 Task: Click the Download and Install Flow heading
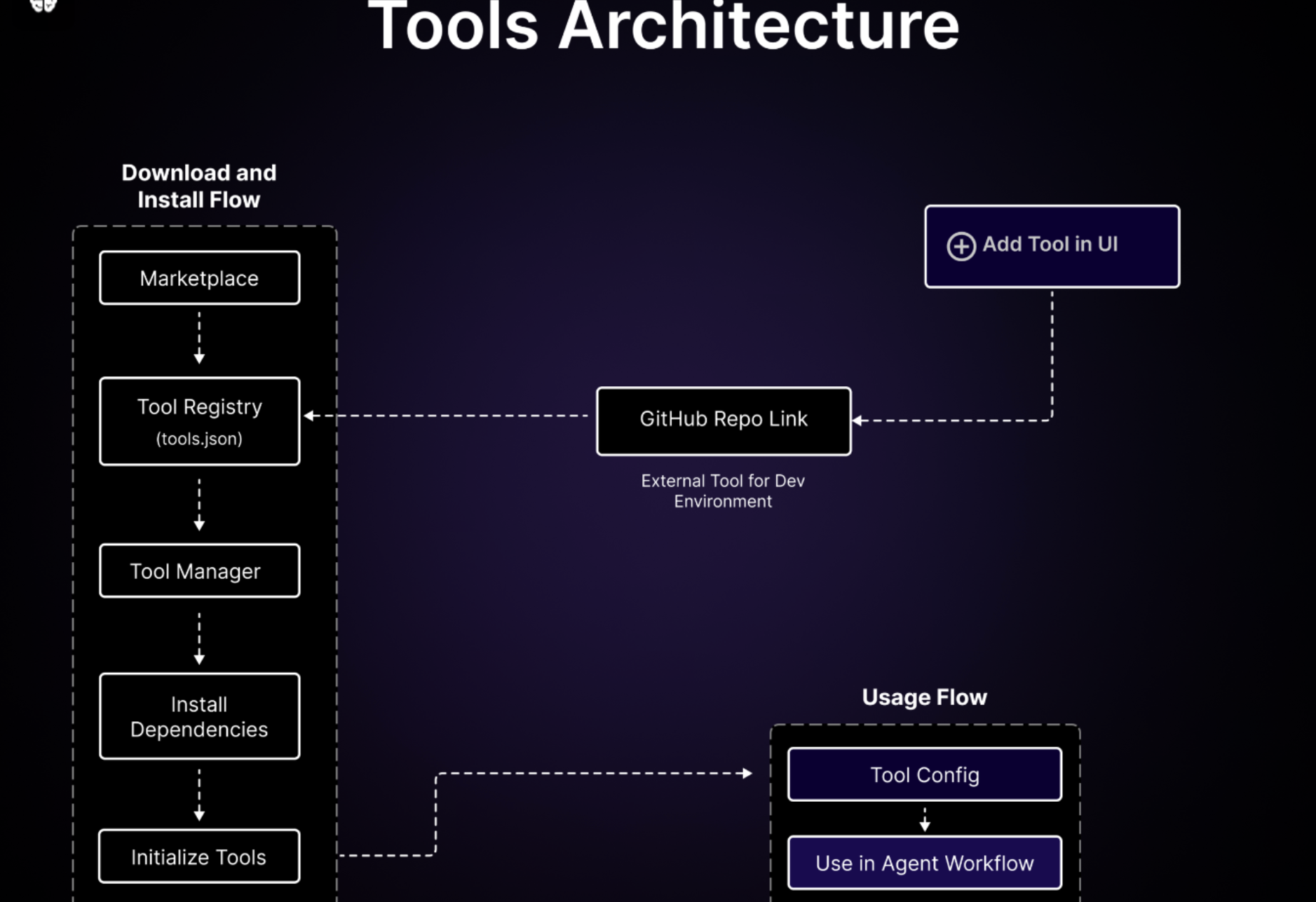pyautogui.click(x=199, y=186)
